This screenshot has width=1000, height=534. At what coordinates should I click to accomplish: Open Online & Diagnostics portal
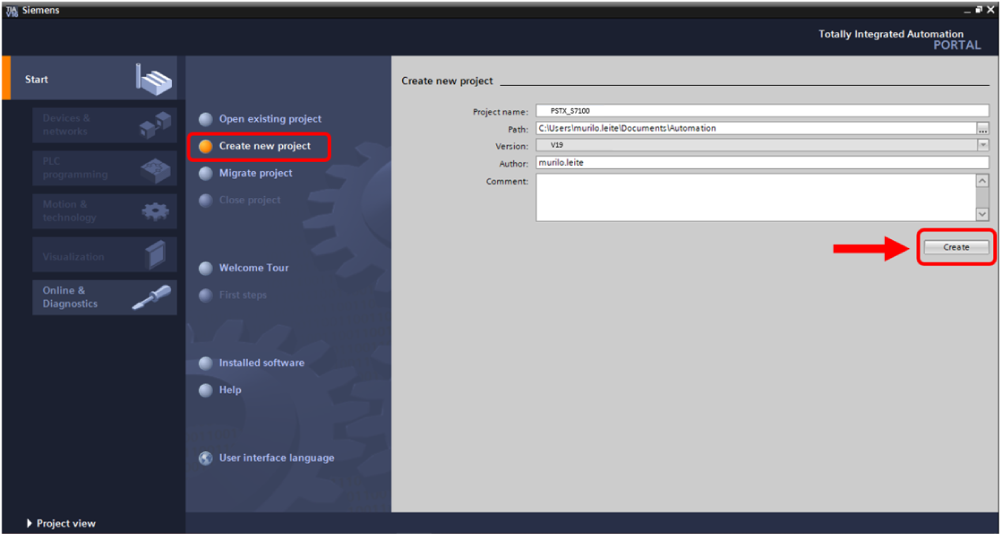tap(105, 297)
